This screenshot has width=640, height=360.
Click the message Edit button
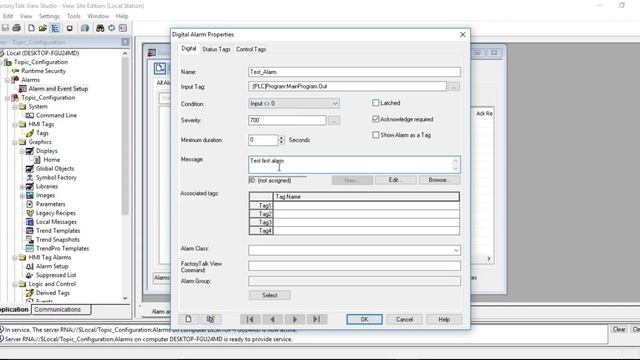[396, 180]
